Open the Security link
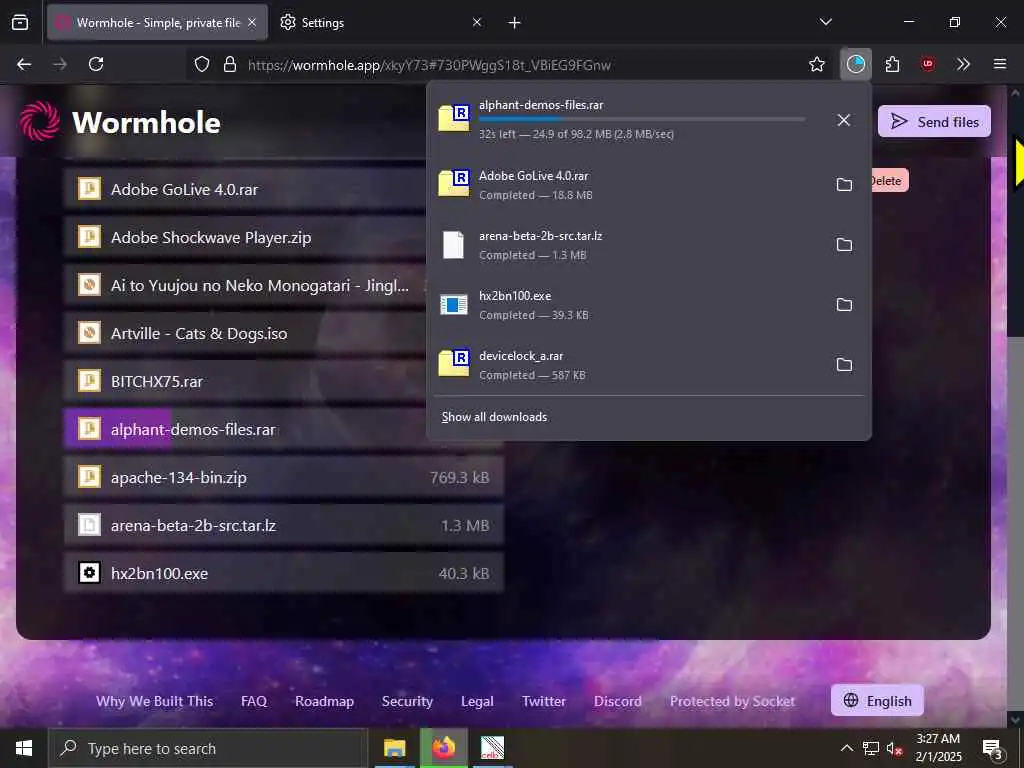 tap(408, 701)
